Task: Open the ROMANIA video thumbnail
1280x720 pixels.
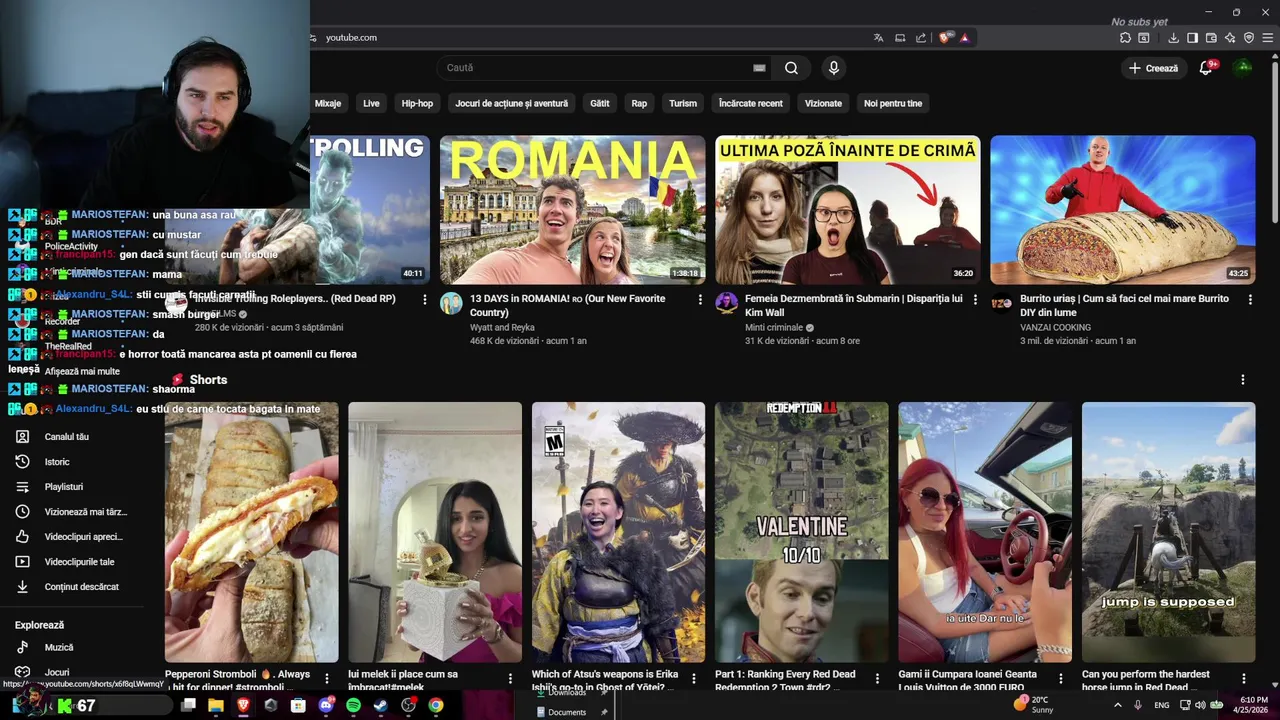Action: tap(573, 210)
